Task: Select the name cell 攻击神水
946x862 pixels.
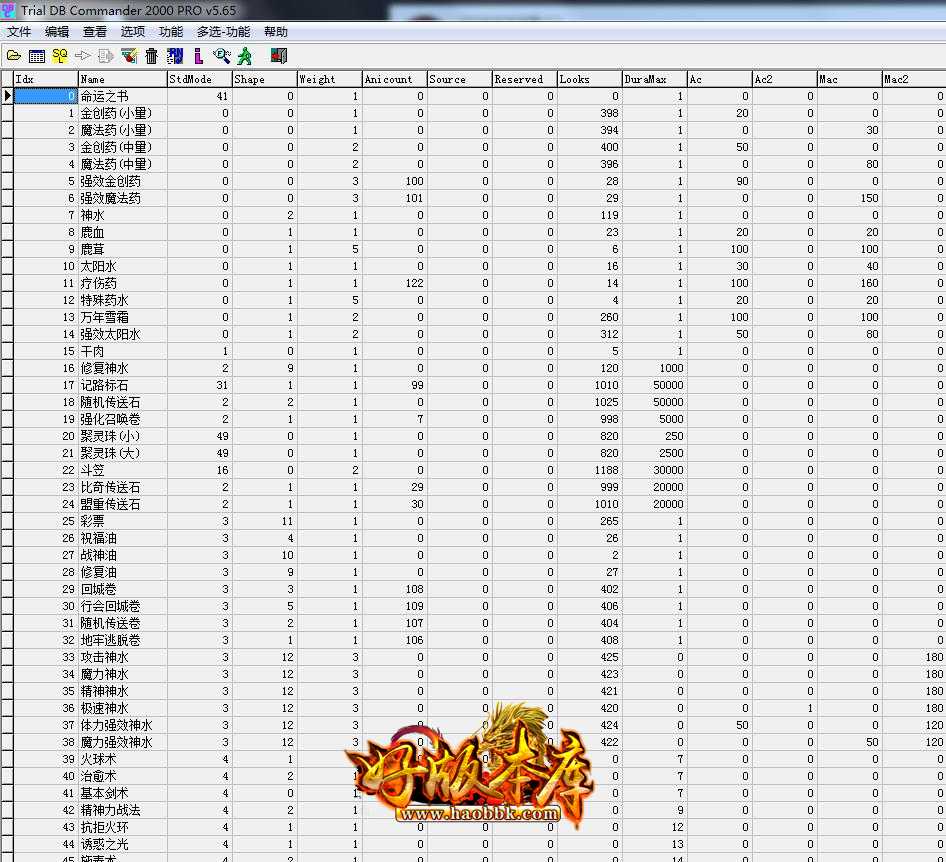Action: point(122,657)
